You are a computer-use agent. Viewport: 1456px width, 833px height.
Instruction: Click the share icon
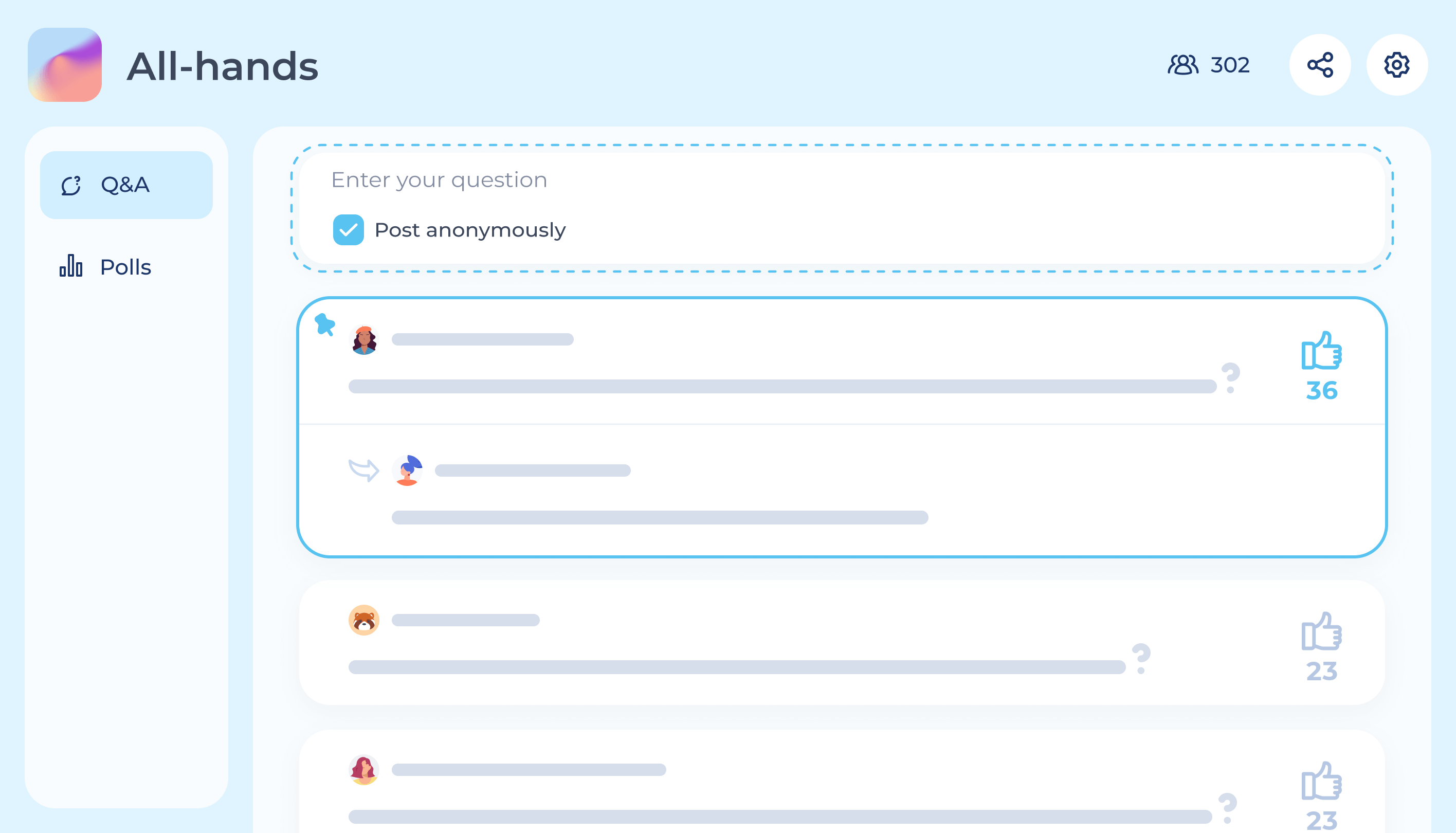coord(1321,65)
